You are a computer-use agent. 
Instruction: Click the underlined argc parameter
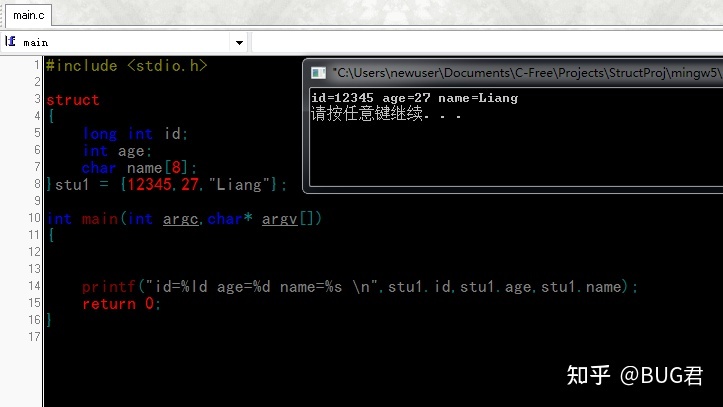coord(181,219)
